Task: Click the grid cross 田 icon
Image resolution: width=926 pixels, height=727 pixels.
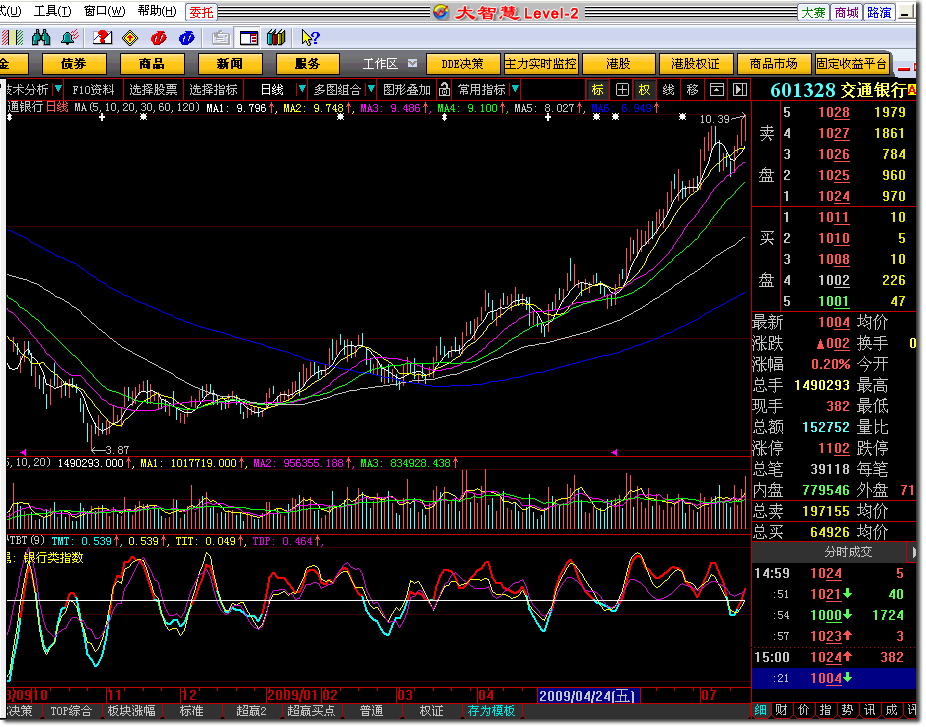Action: pyautogui.click(x=622, y=90)
